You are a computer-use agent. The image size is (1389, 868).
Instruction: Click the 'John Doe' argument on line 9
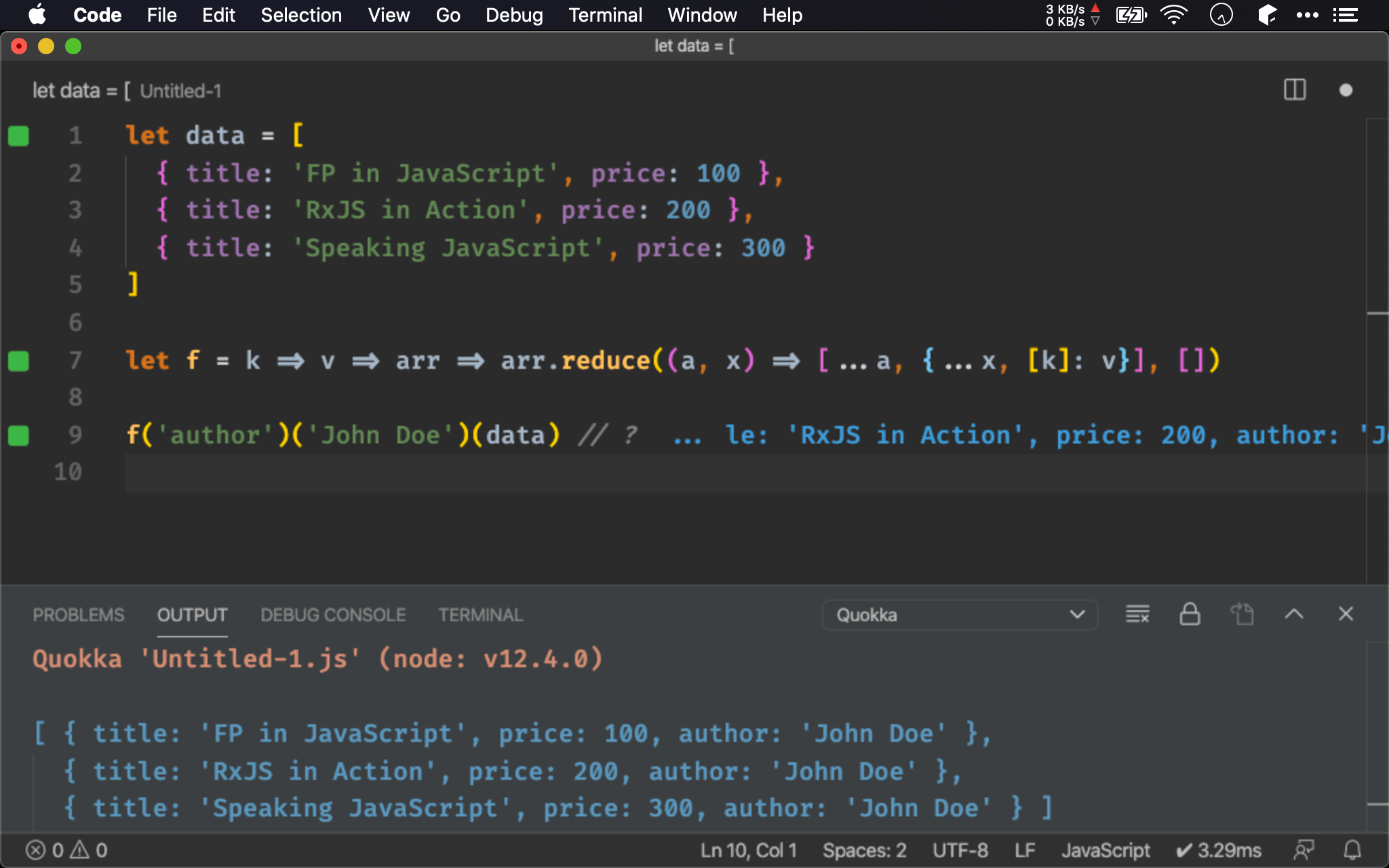click(x=380, y=435)
